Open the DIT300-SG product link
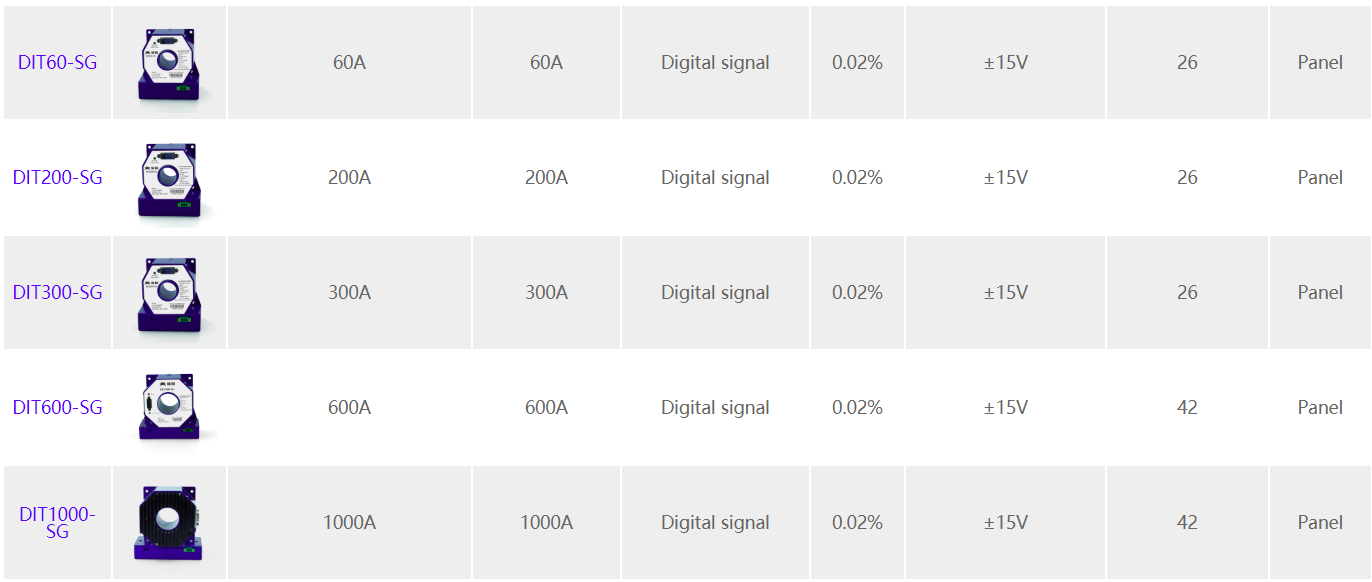 tap(57, 292)
